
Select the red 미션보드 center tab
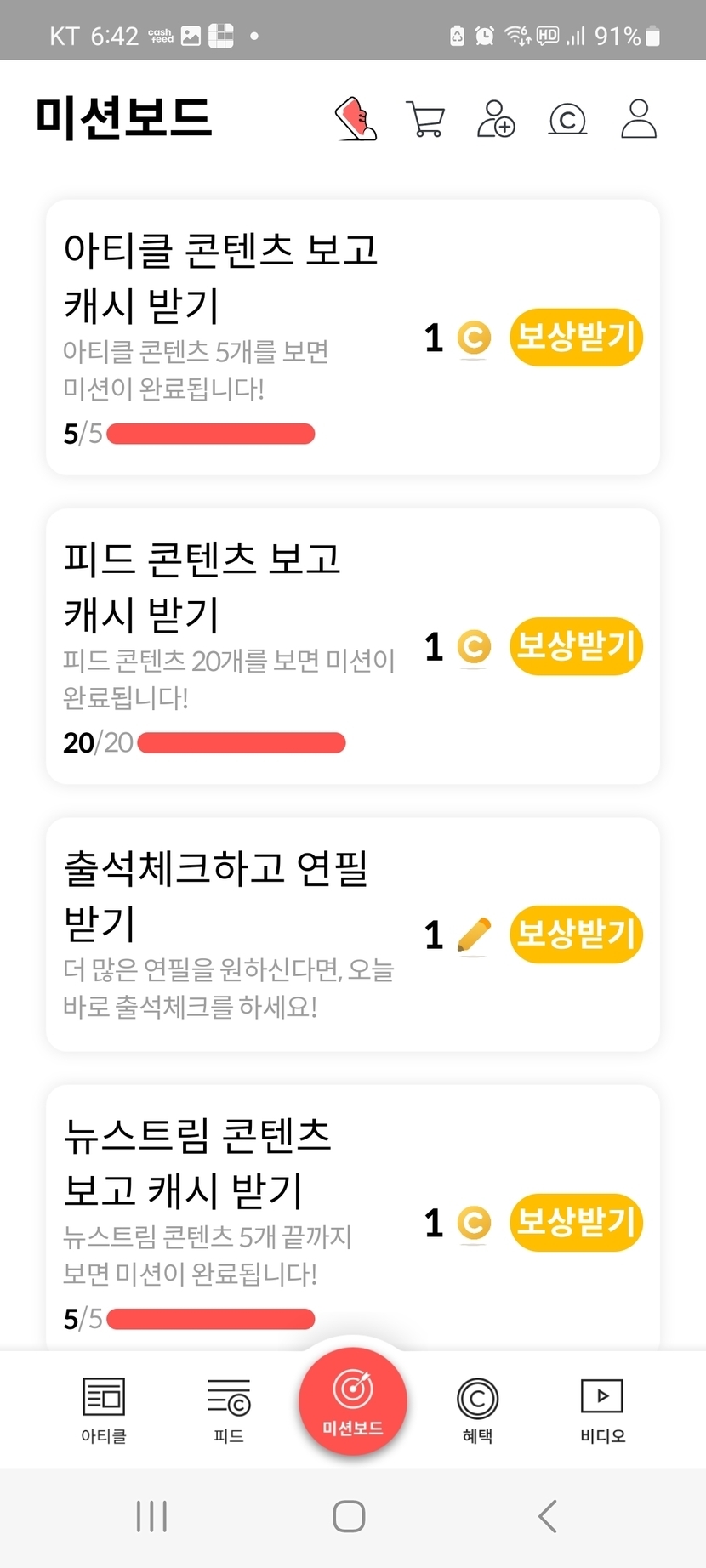(x=353, y=1400)
